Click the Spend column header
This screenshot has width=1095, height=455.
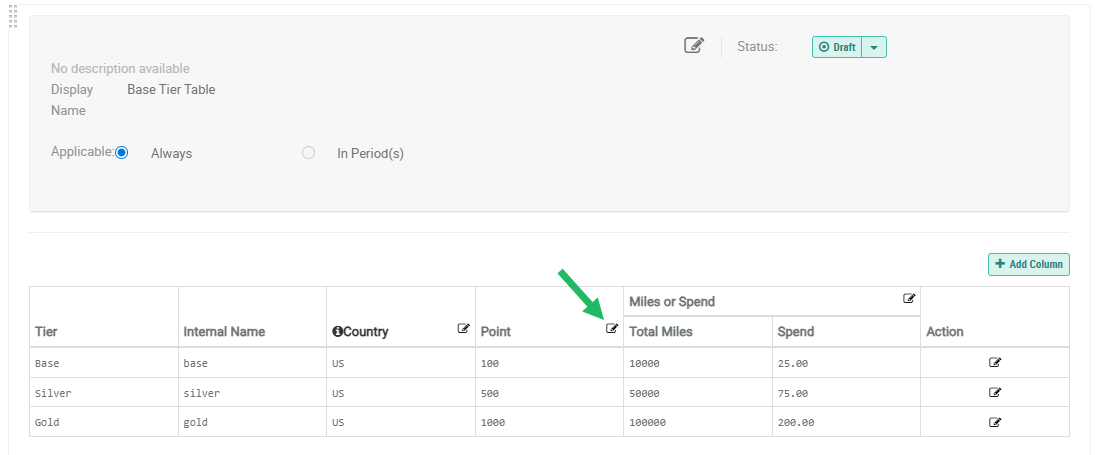click(x=796, y=331)
